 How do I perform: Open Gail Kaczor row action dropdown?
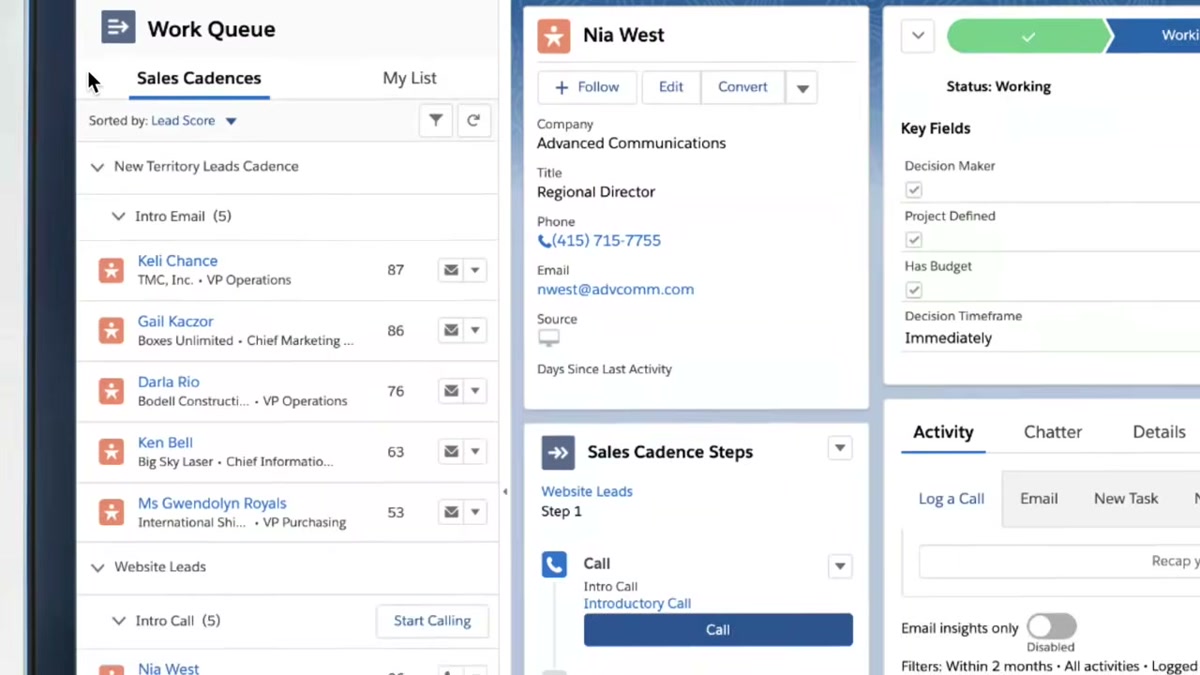[475, 330]
